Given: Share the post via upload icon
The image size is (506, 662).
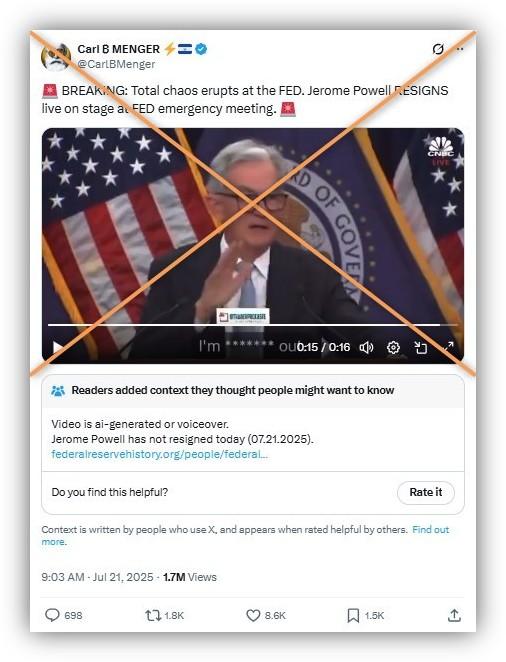Looking at the screenshot, I should [x=454, y=616].
